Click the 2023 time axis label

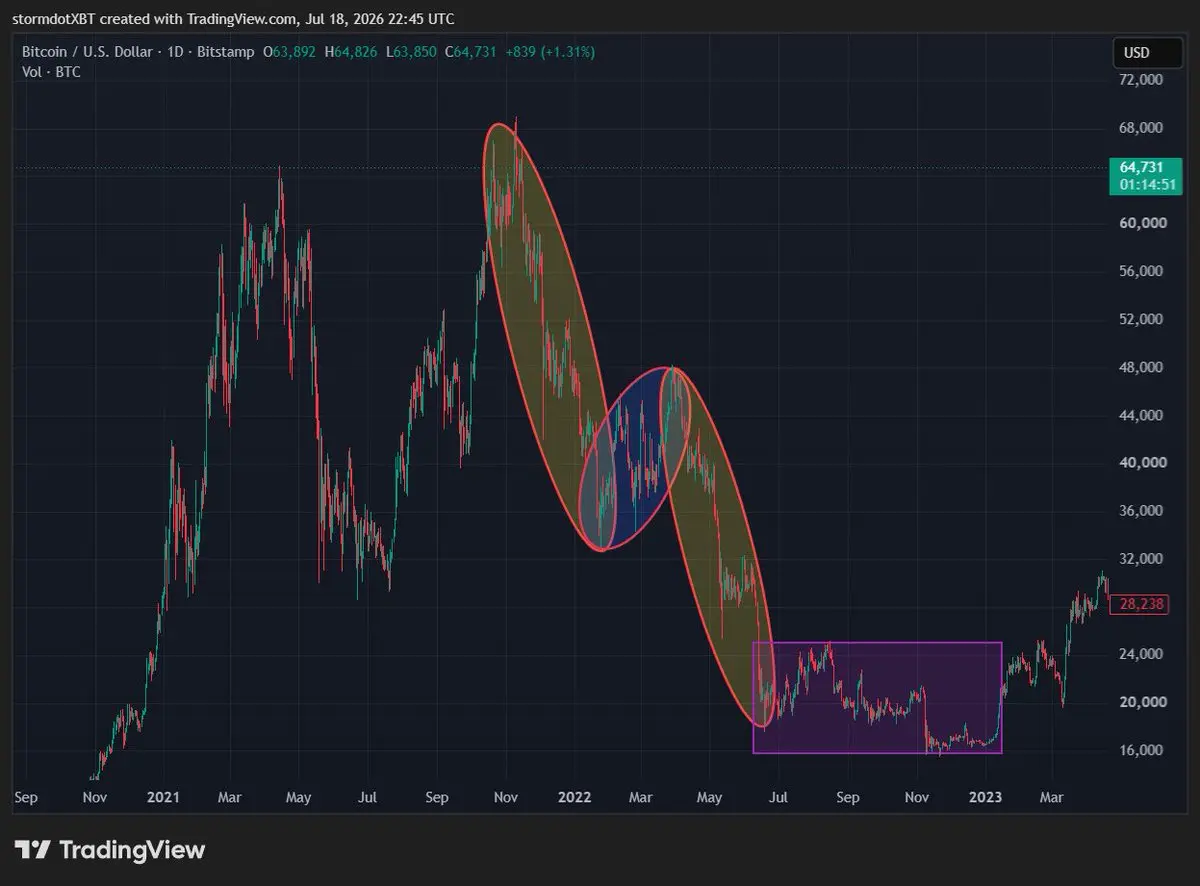(986, 798)
